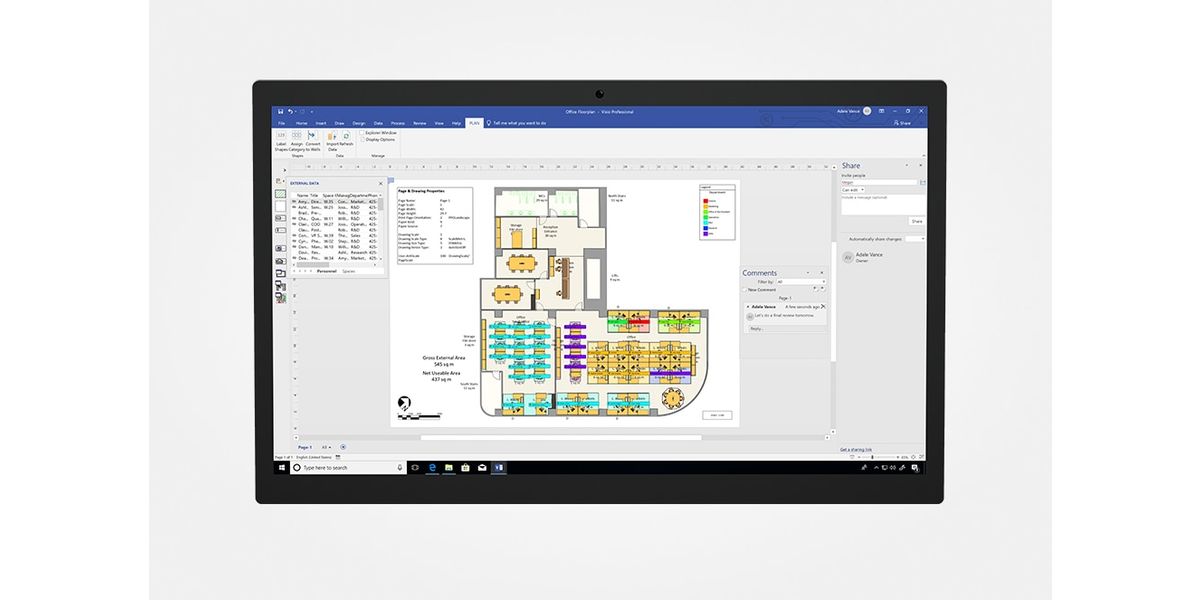
Task: Click the Refresh data icon
Action: tap(347, 135)
